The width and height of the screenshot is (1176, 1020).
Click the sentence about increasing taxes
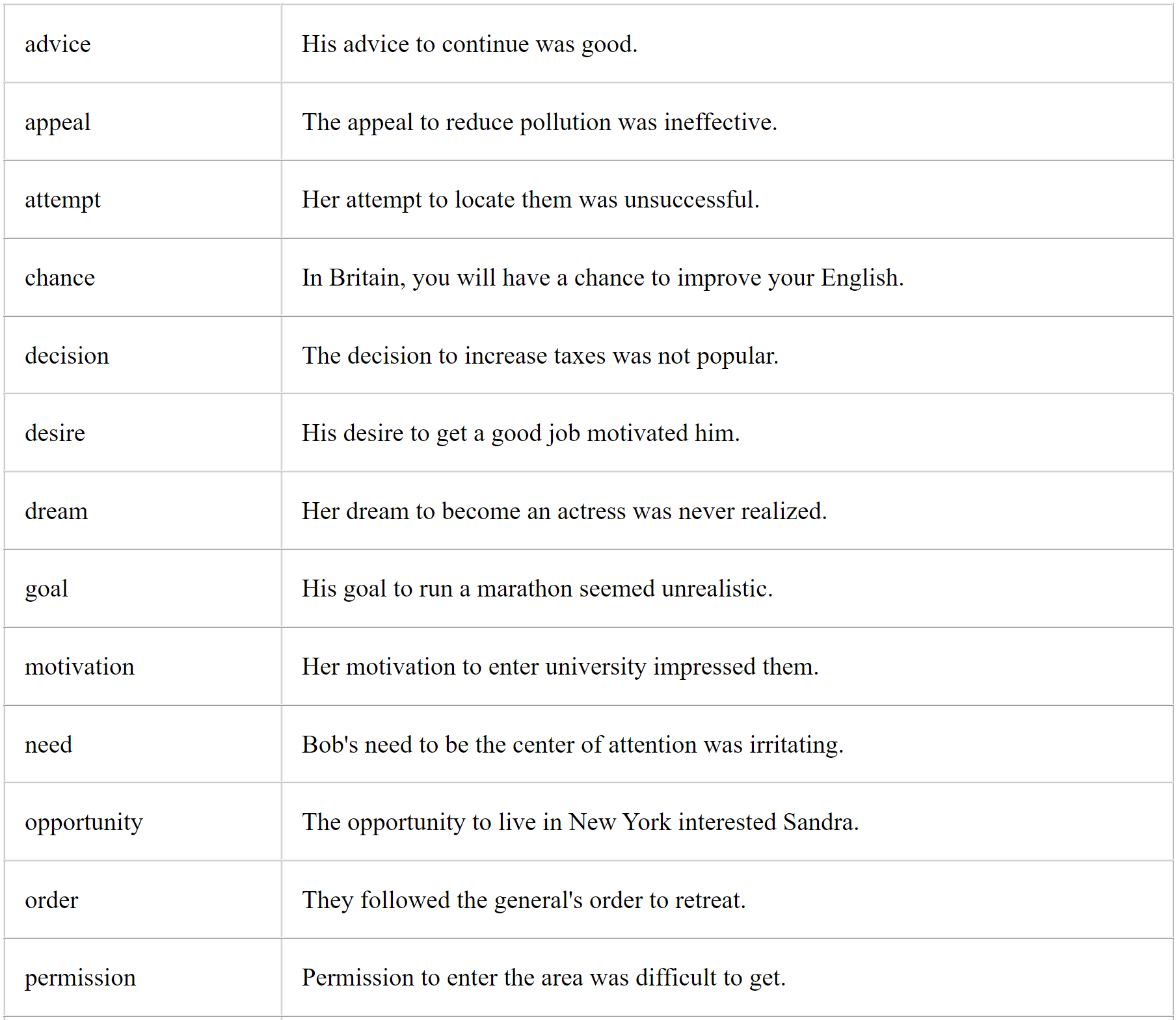coord(540,356)
